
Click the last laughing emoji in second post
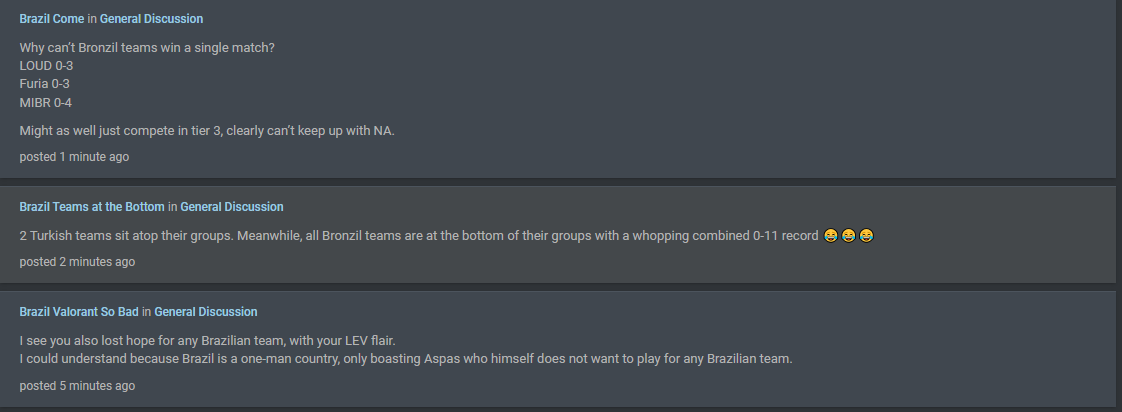click(867, 235)
